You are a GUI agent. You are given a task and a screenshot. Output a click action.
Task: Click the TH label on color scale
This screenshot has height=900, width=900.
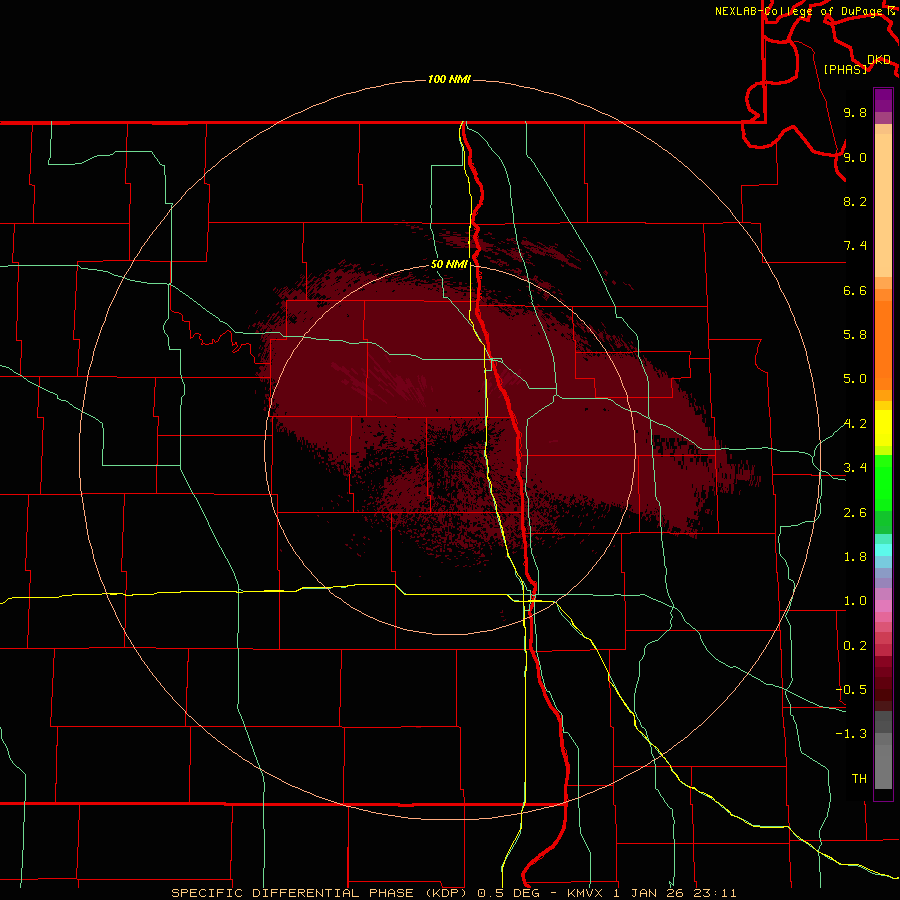point(859,779)
